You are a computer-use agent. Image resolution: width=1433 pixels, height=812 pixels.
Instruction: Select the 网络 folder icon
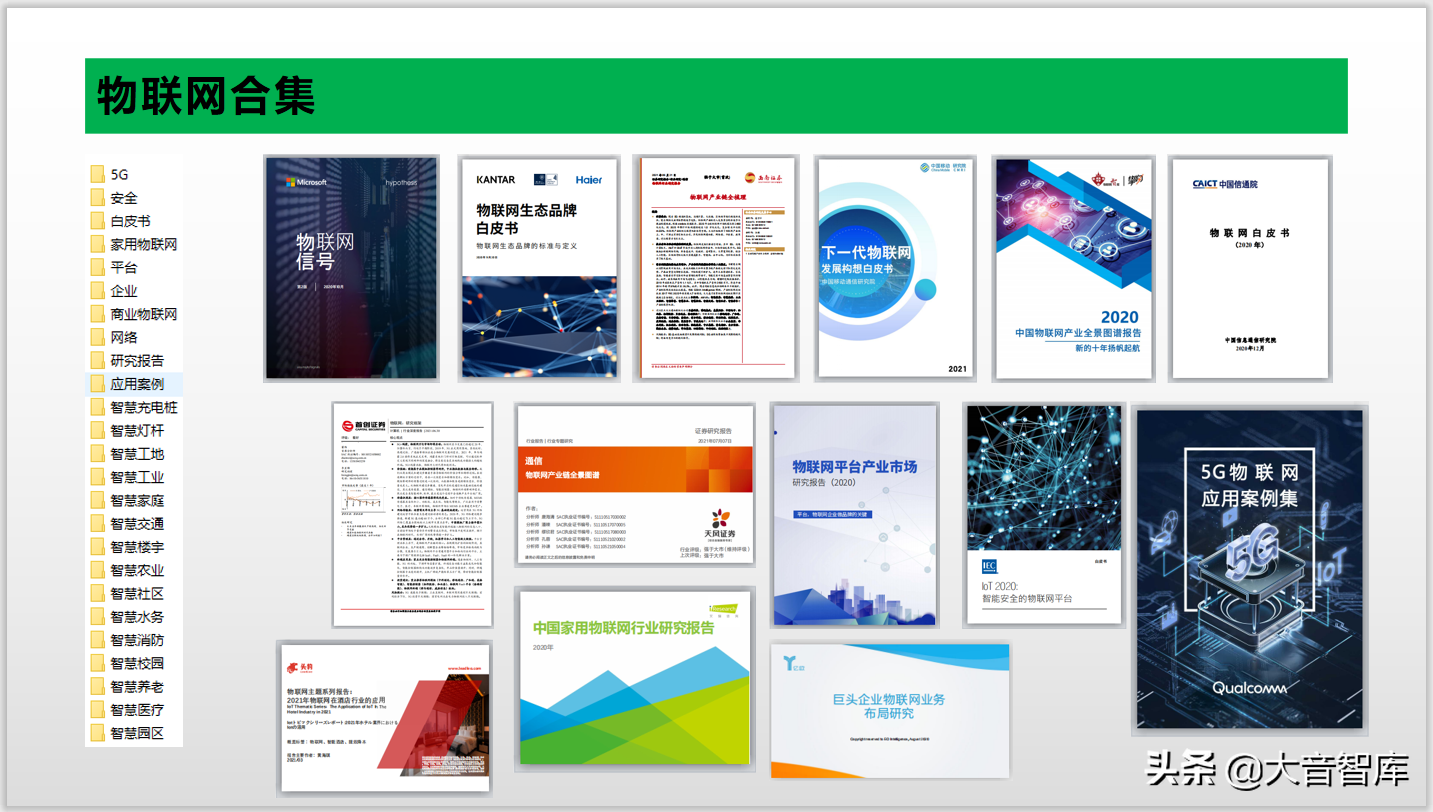click(x=97, y=337)
